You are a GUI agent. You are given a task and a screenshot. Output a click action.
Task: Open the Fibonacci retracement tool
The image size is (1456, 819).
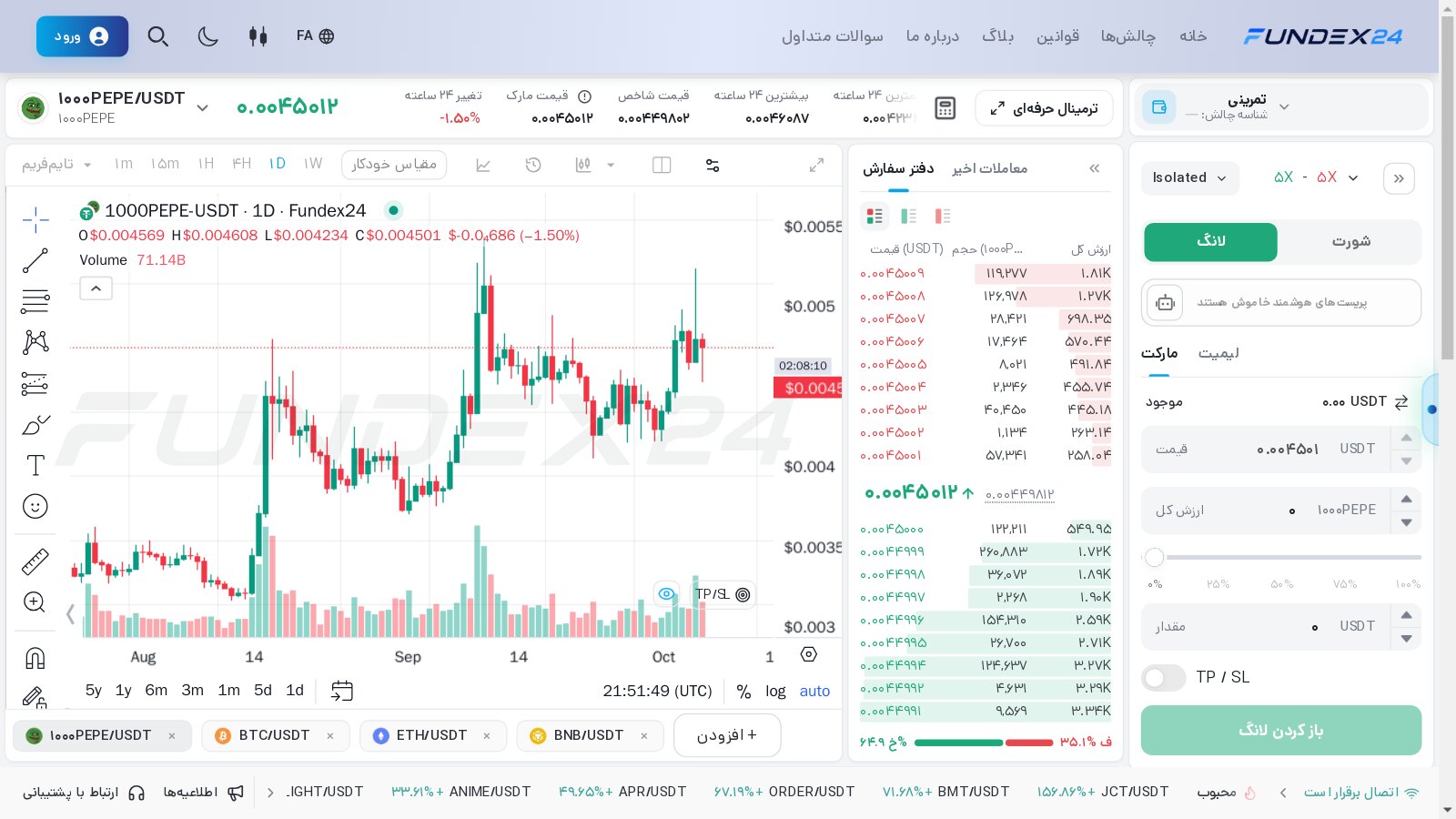tap(35, 300)
